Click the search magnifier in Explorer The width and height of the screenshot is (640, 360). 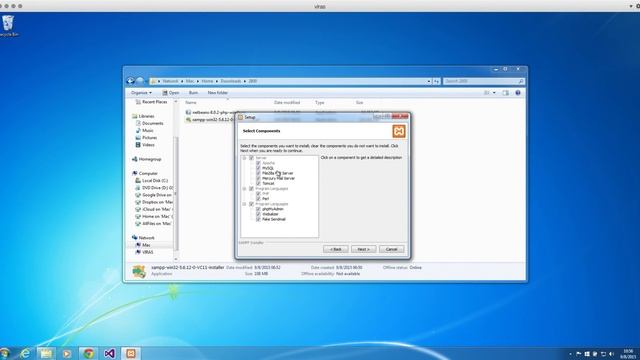[x=521, y=81]
